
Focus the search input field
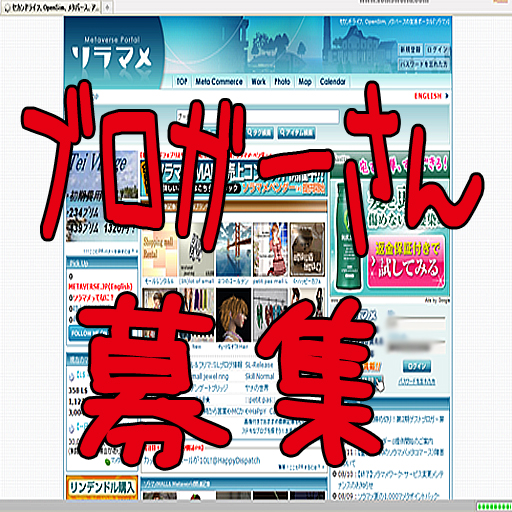click(257, 117)
